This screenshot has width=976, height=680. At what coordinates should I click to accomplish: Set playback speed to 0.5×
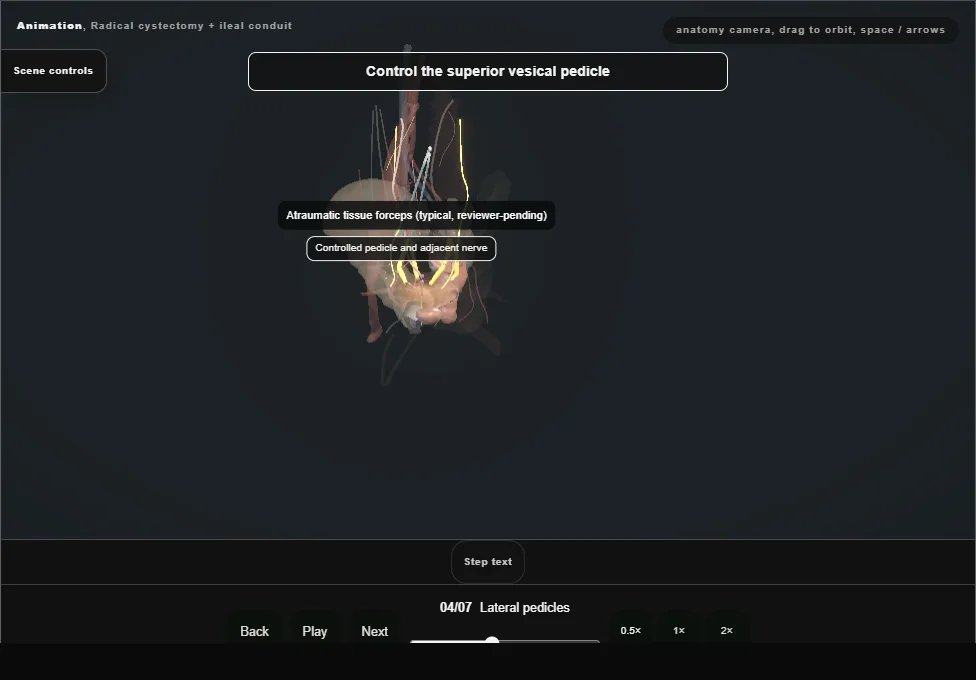pos(631,630)
